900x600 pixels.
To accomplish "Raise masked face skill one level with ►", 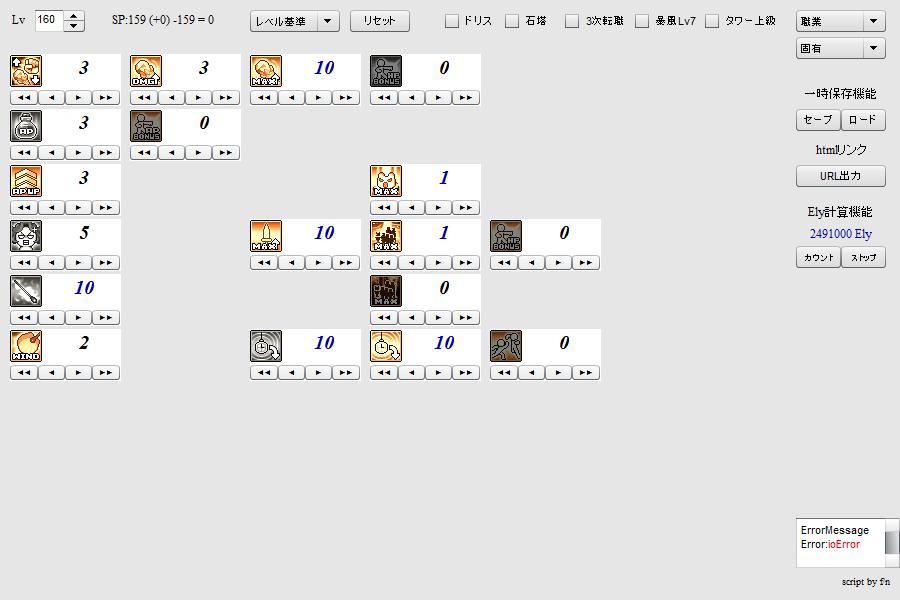I will [x=79, y=263].
